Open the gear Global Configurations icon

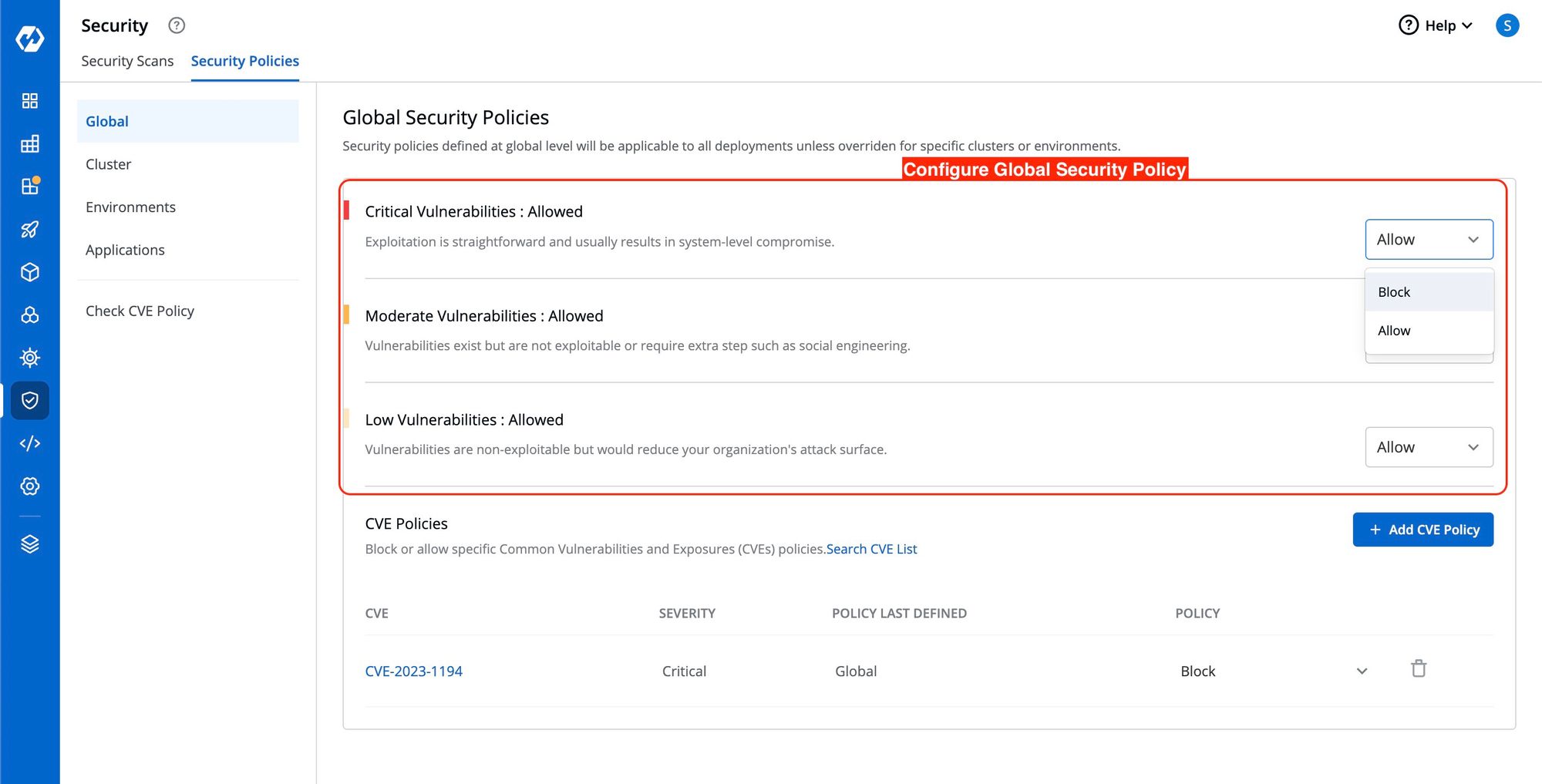pos(30,486)
